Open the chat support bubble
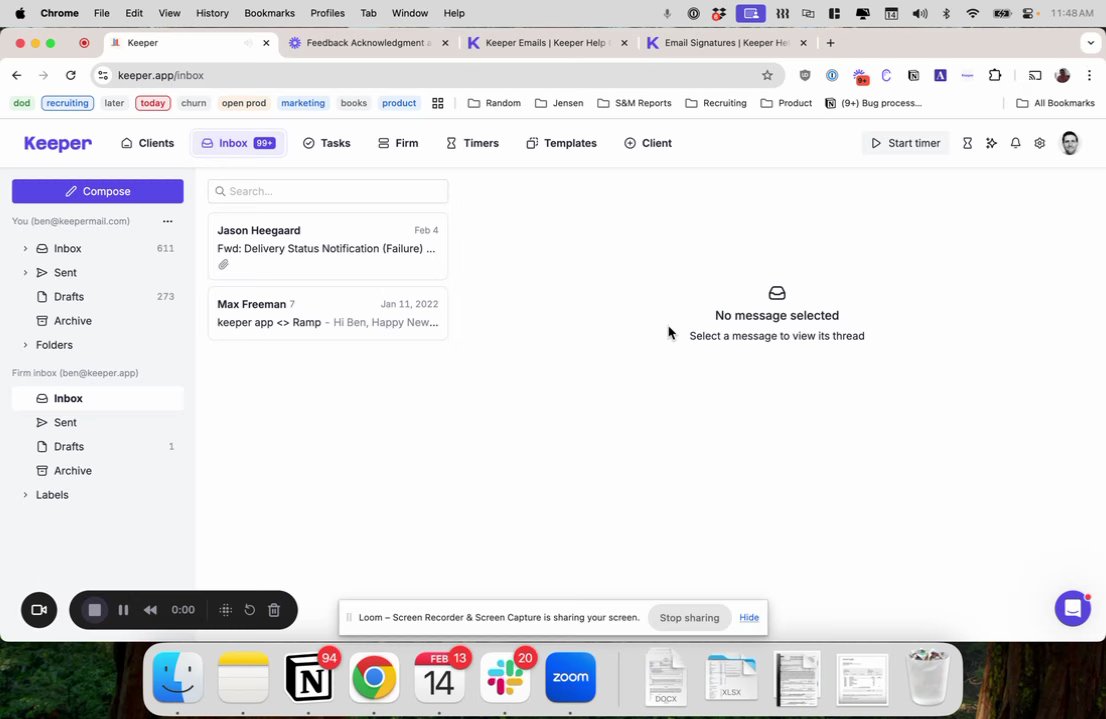 pos(1072,608)
